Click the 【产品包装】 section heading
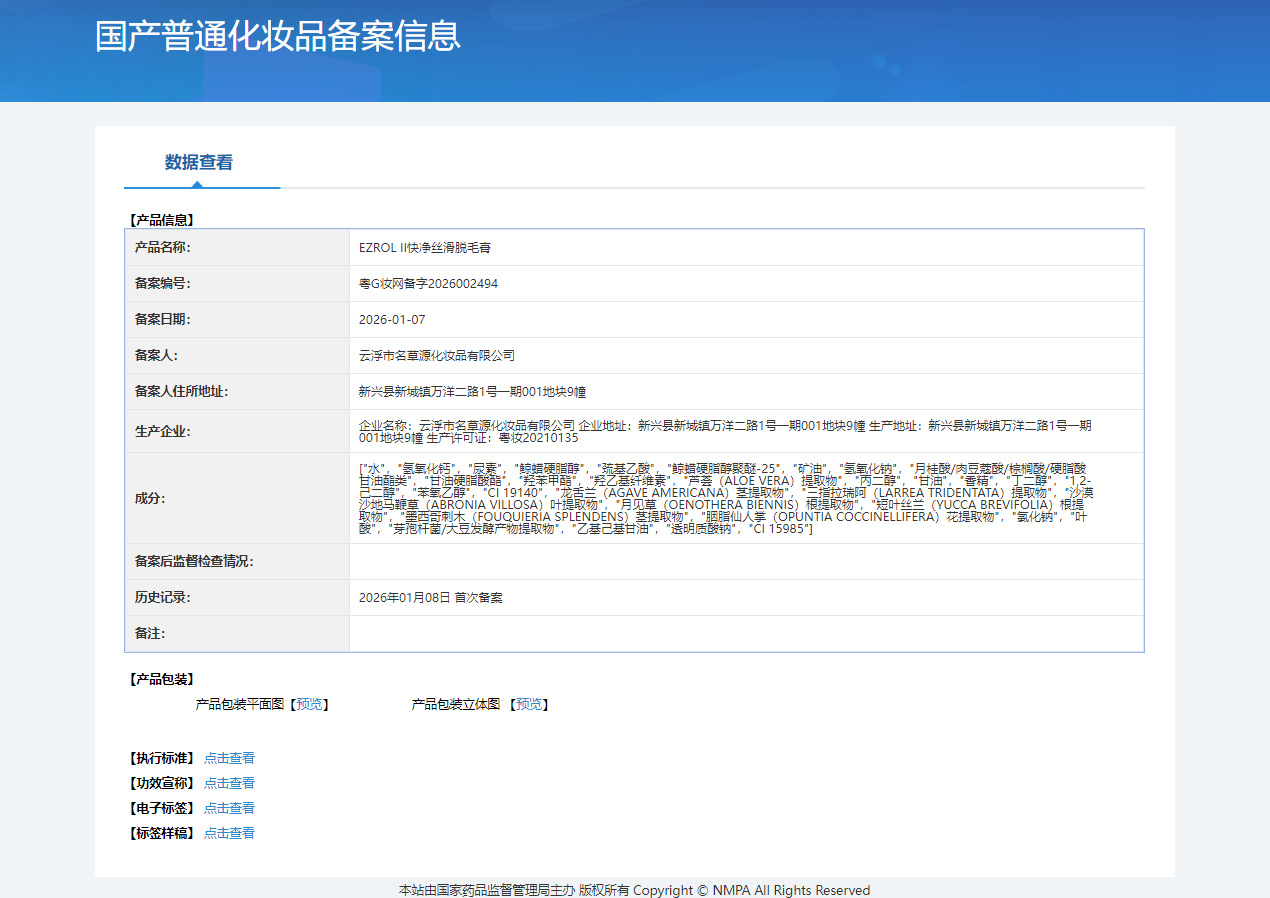 [161, 679]
